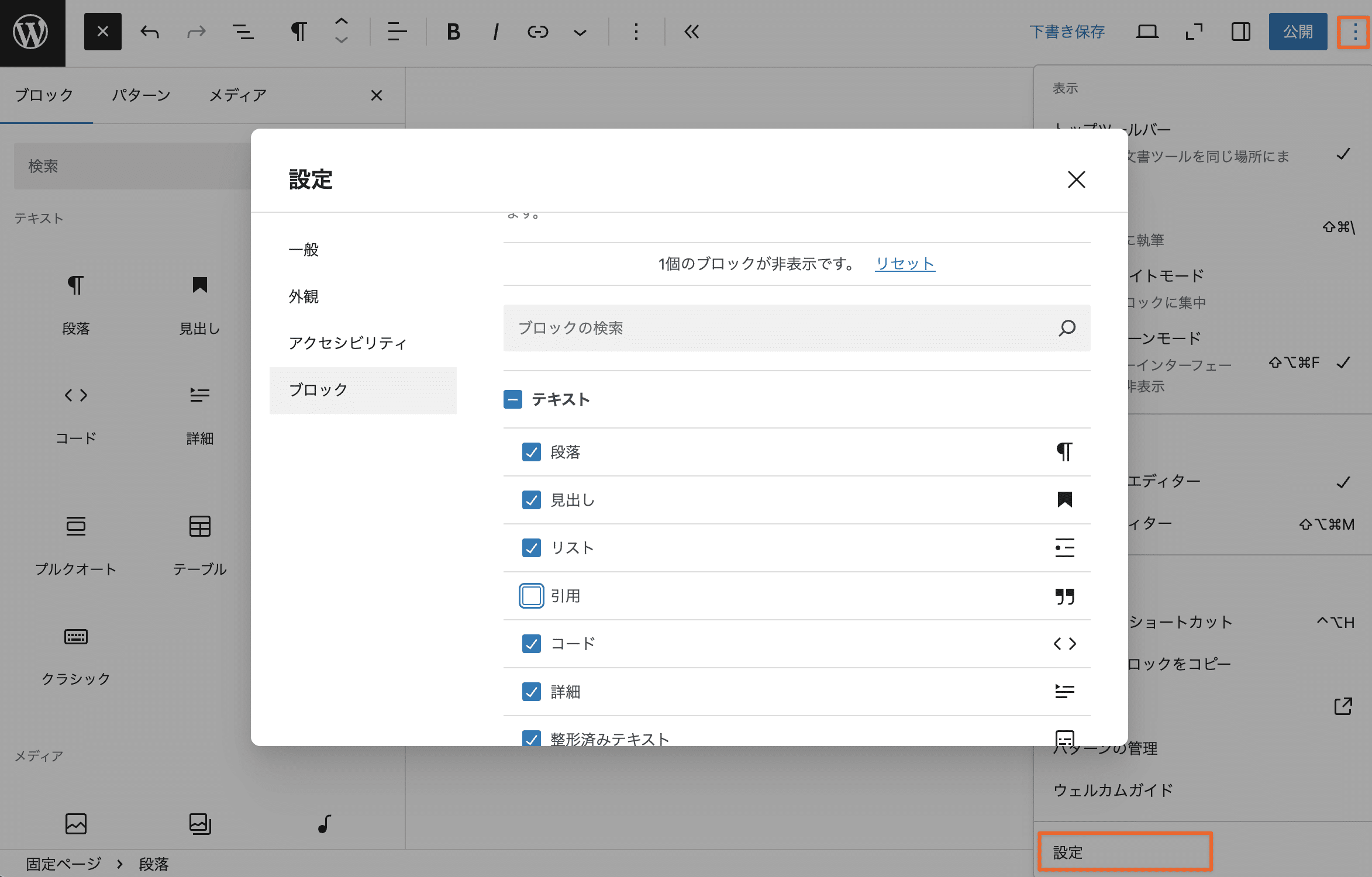Open the 一般 settings section
This screenshot has height=877, width=1372.
tap(363, 250)
